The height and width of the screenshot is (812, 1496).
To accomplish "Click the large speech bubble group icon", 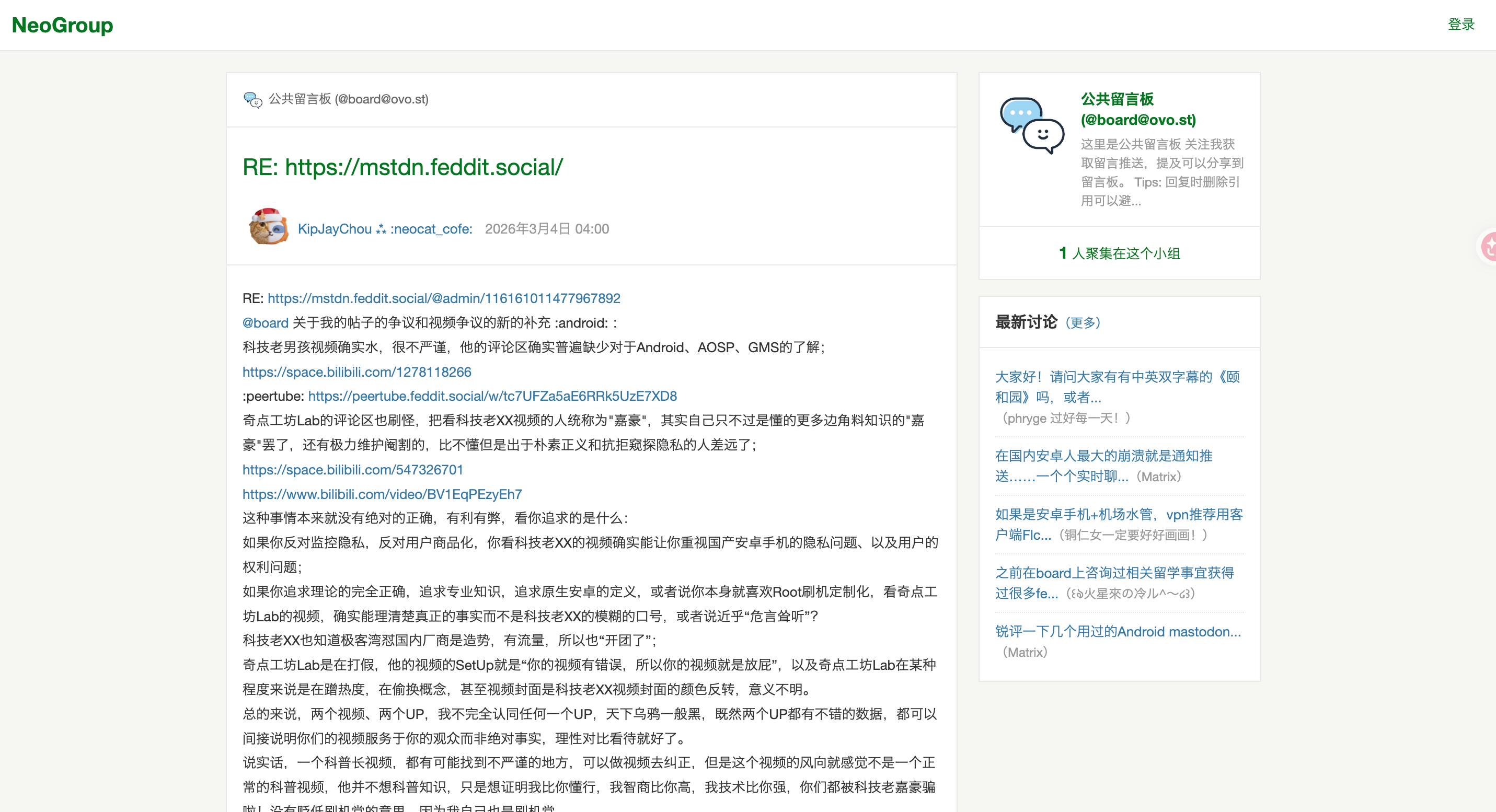I will pos(1031,125).
